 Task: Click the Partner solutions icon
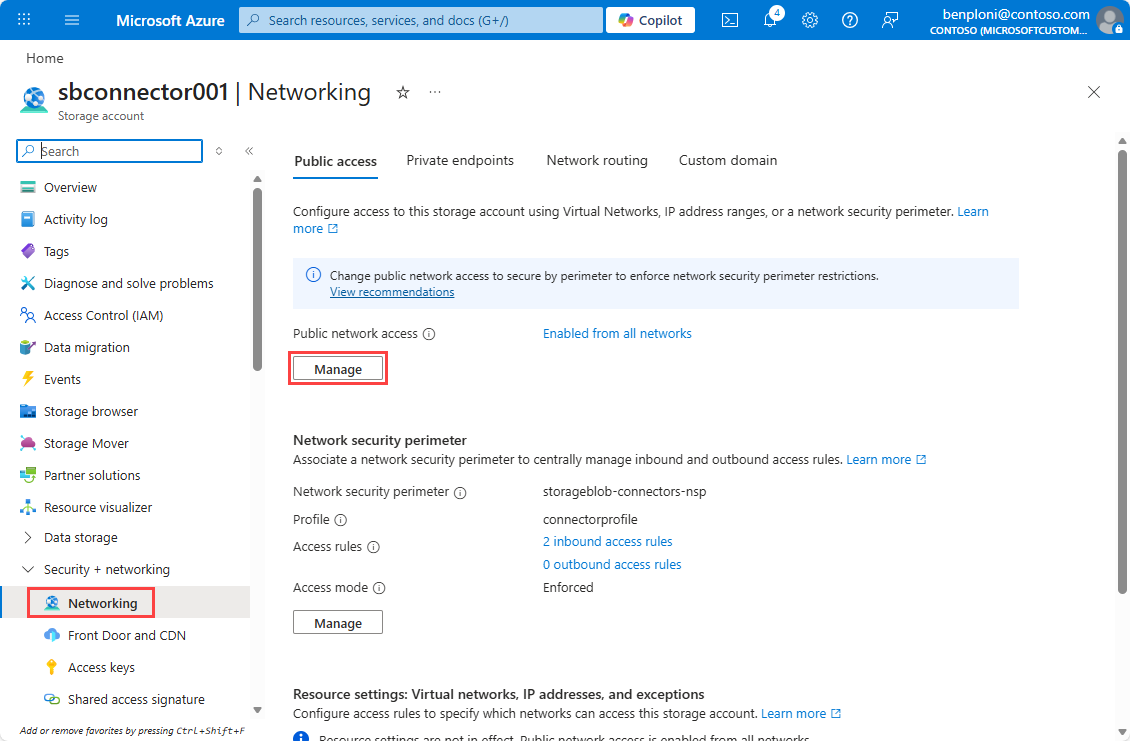click(x=28, y=475)
